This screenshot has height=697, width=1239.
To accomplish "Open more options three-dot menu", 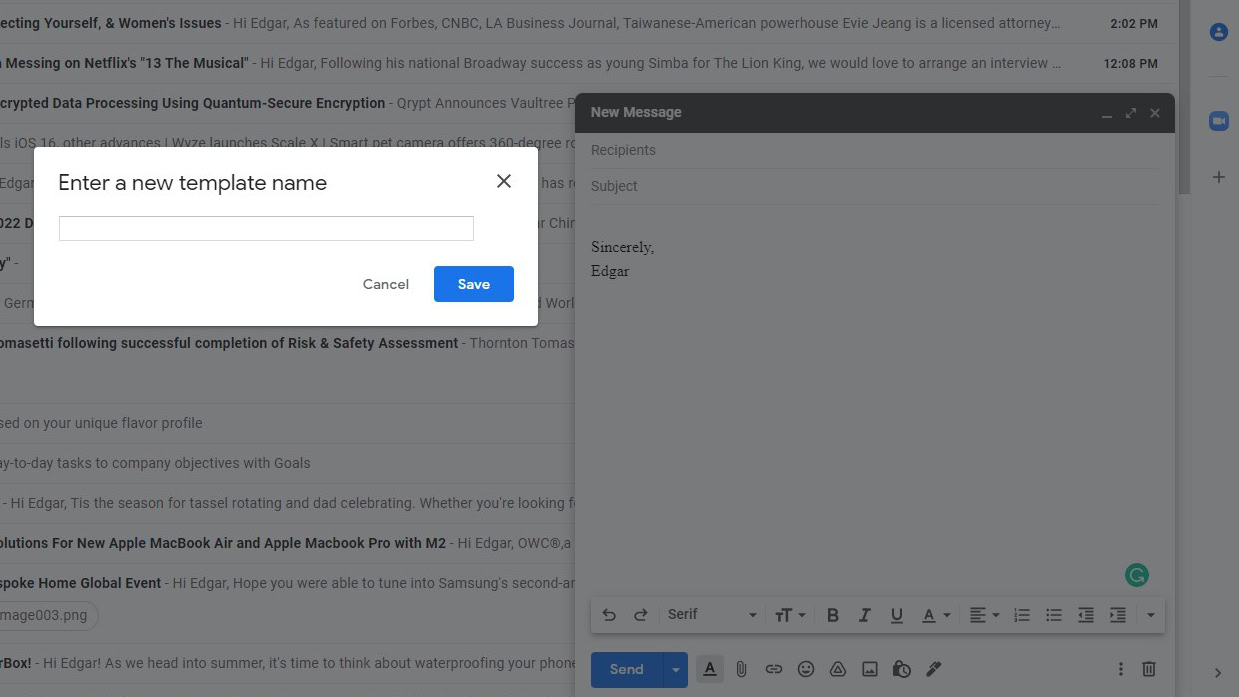I will 1120,669.
